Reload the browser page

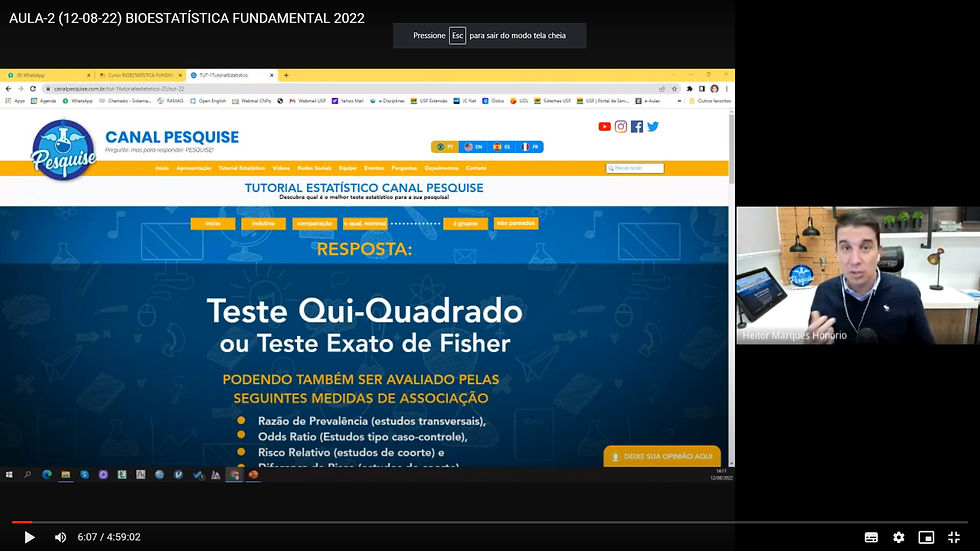pos(32,89)
